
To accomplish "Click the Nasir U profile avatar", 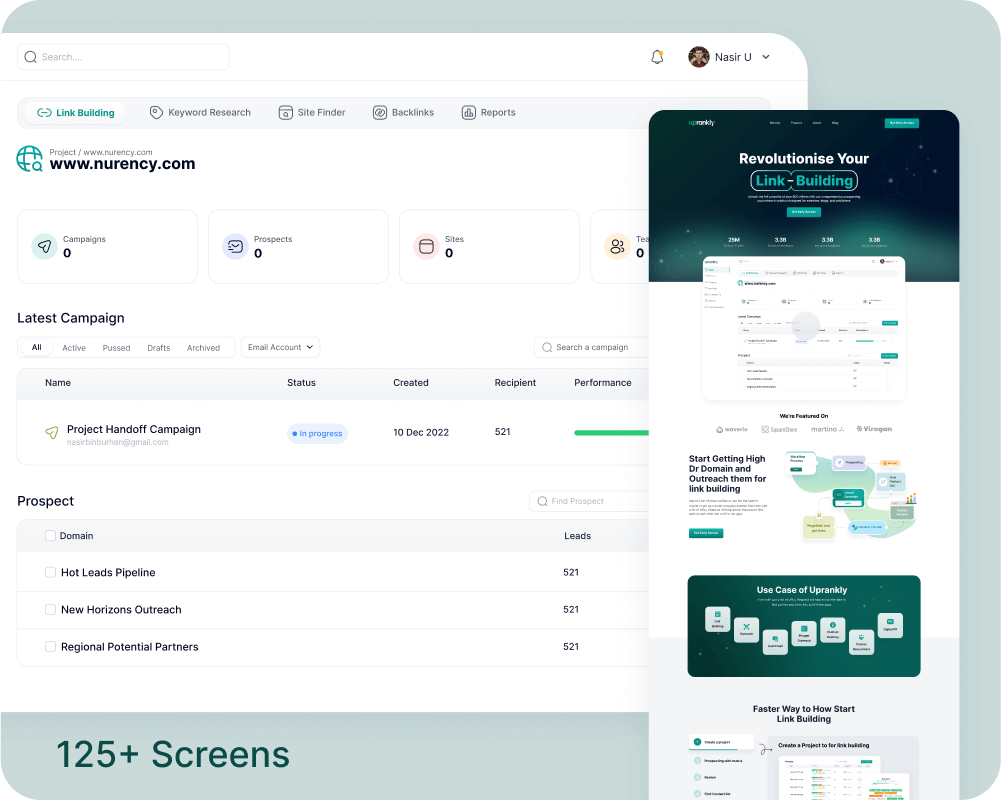I will point(699,57).
